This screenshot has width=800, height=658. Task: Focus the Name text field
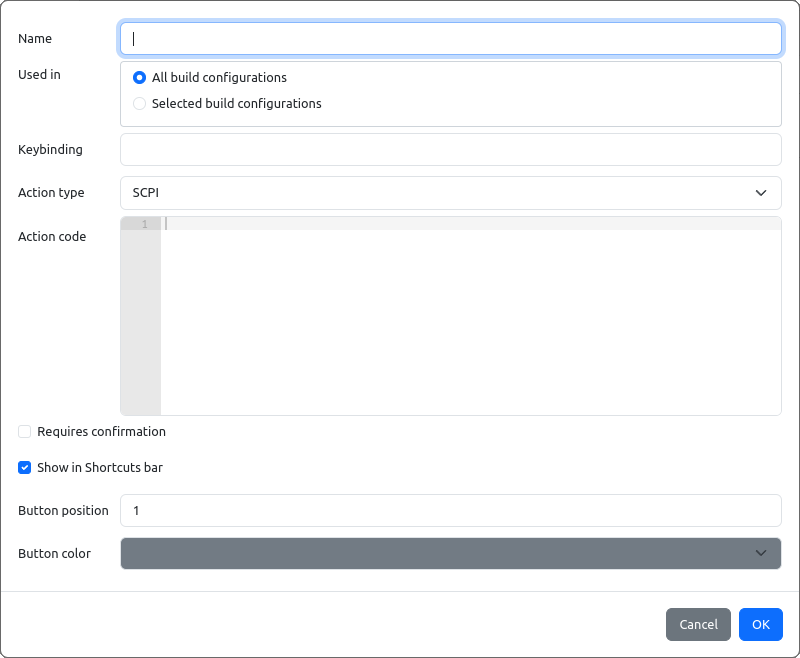tap(451, 38)
